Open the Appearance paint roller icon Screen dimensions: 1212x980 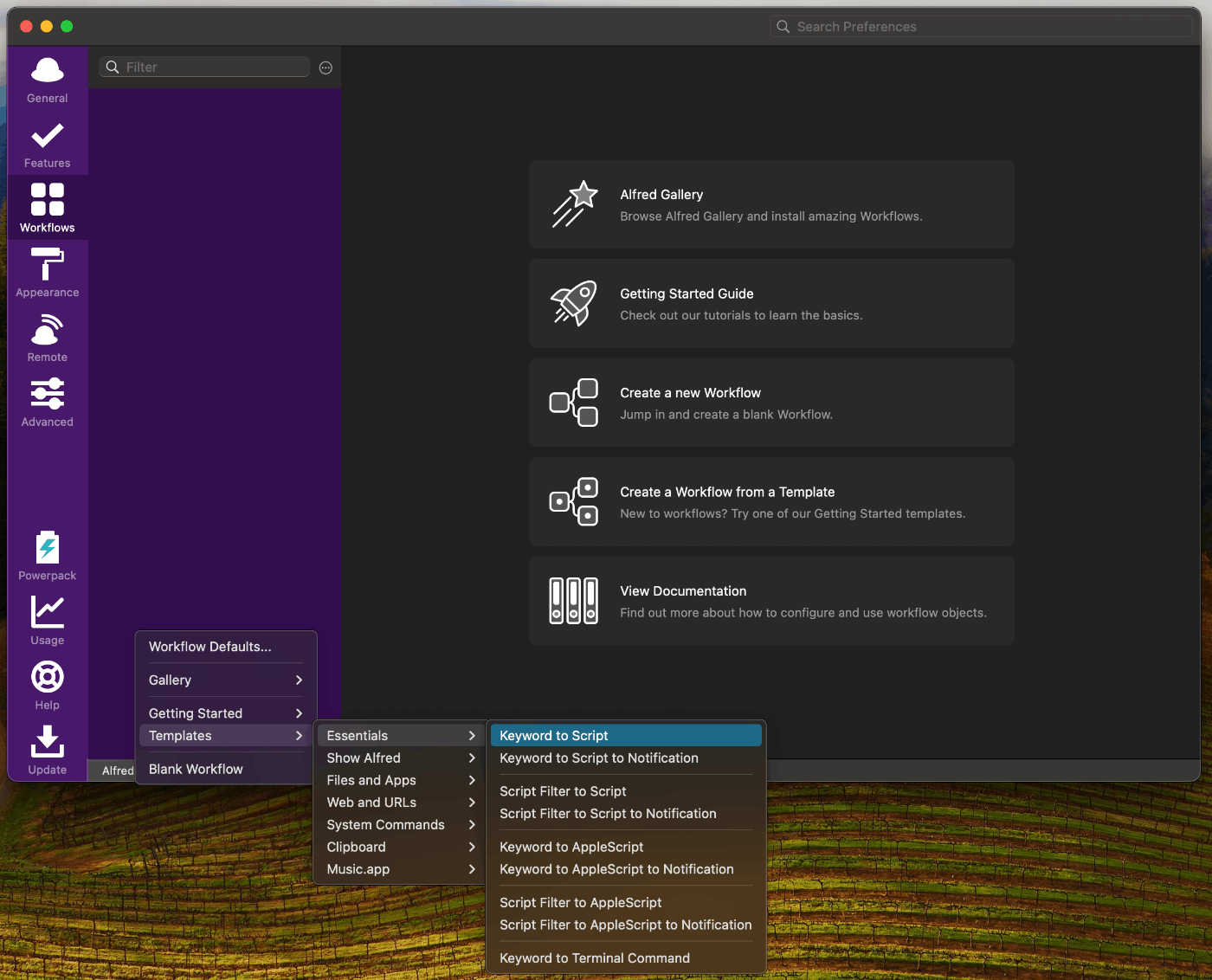coord(48,264)
